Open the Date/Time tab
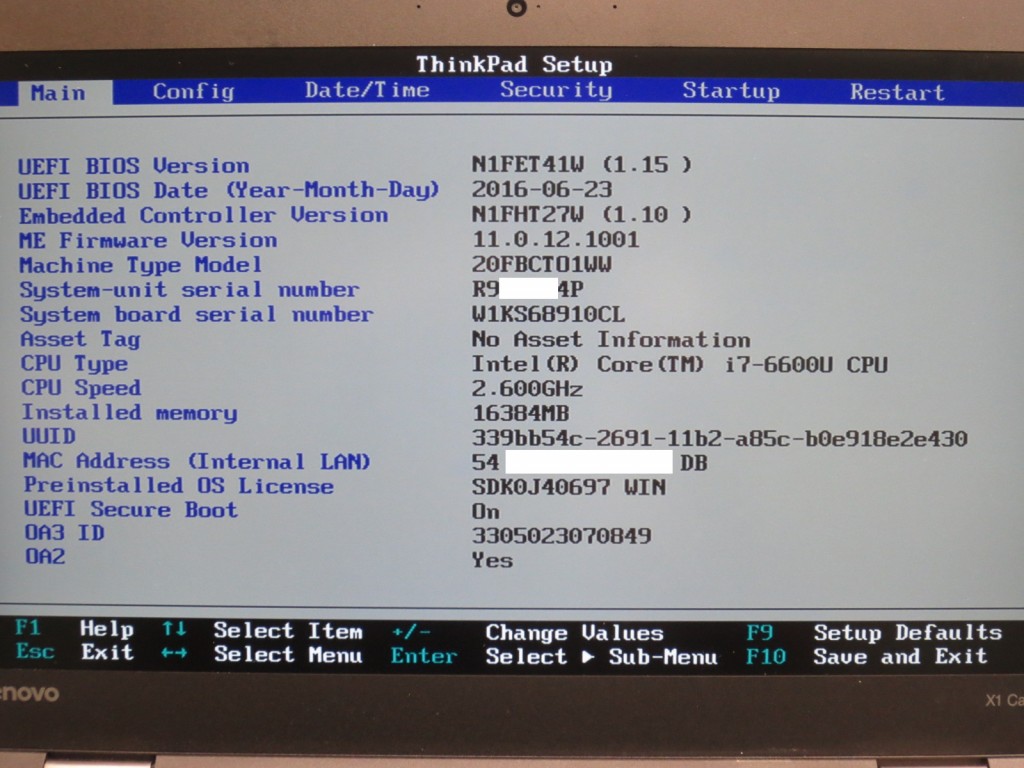 (367, 89)
